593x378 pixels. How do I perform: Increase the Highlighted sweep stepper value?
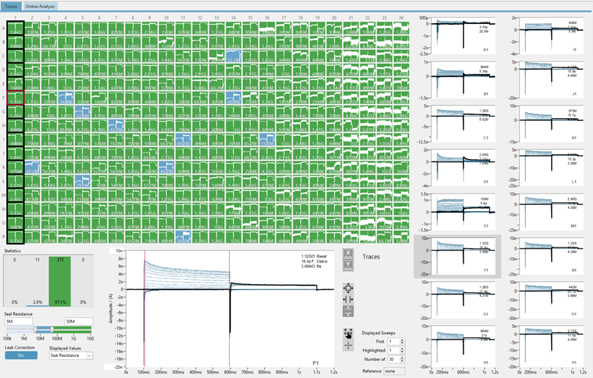[402, 349]
